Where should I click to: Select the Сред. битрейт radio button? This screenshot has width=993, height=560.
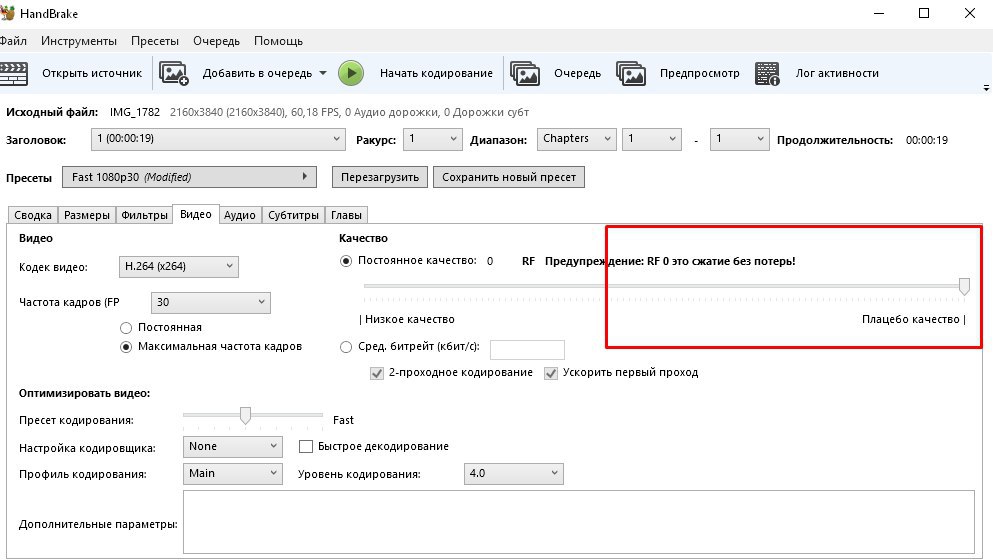(346, 347)
